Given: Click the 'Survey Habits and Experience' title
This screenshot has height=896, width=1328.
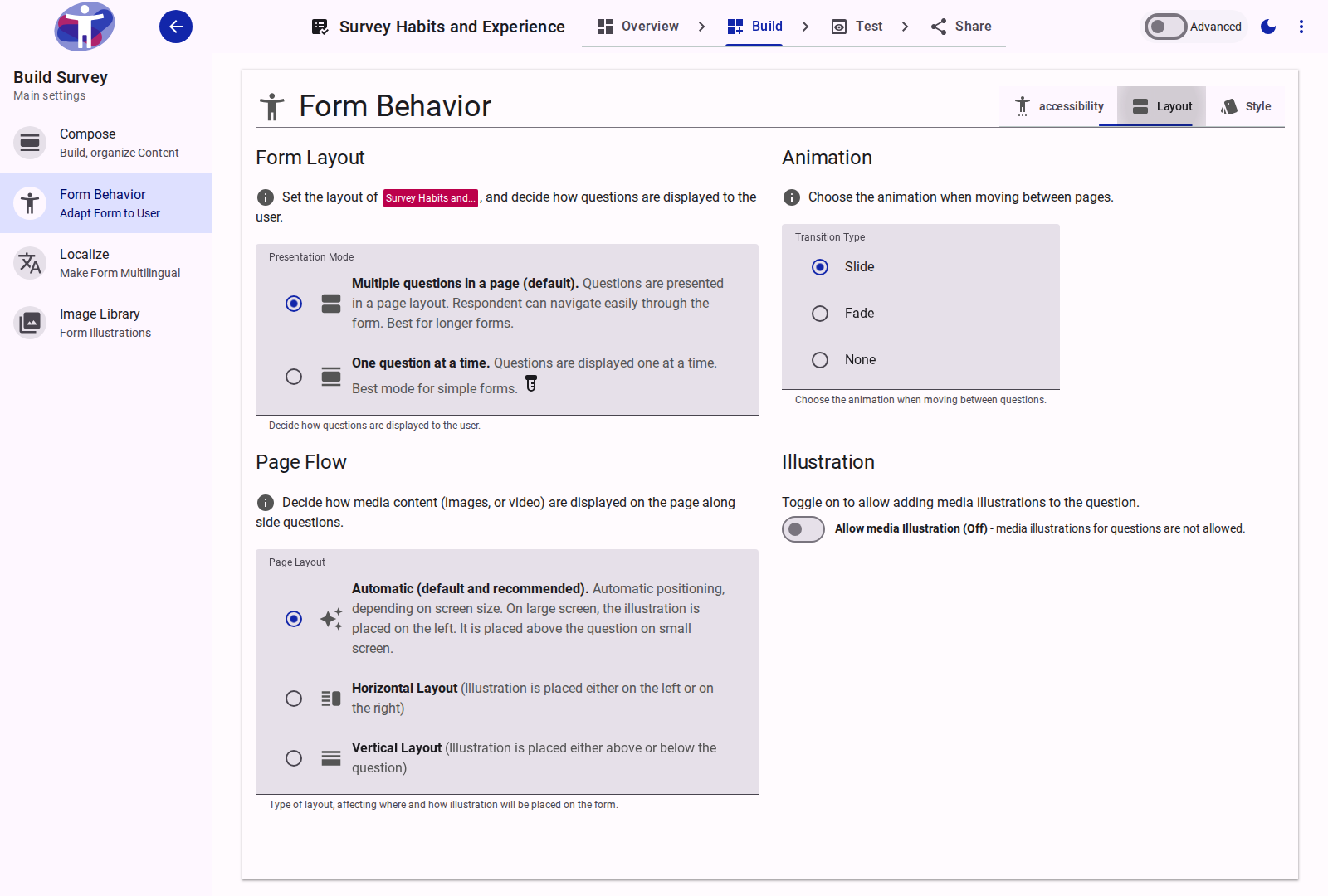Looking at the screenshot, I should [452, 27].
